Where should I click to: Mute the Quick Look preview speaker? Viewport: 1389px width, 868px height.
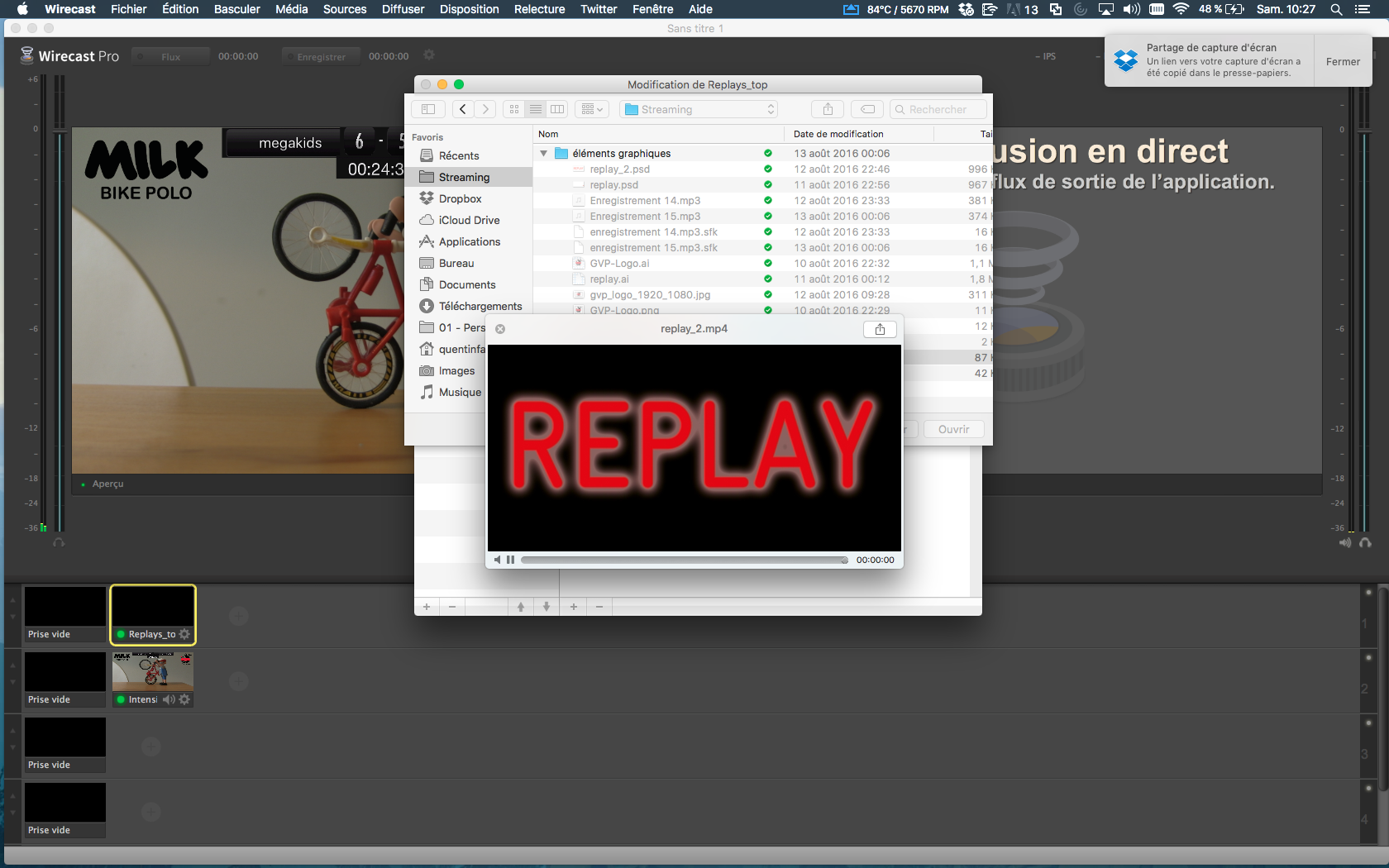click(498, 560)
